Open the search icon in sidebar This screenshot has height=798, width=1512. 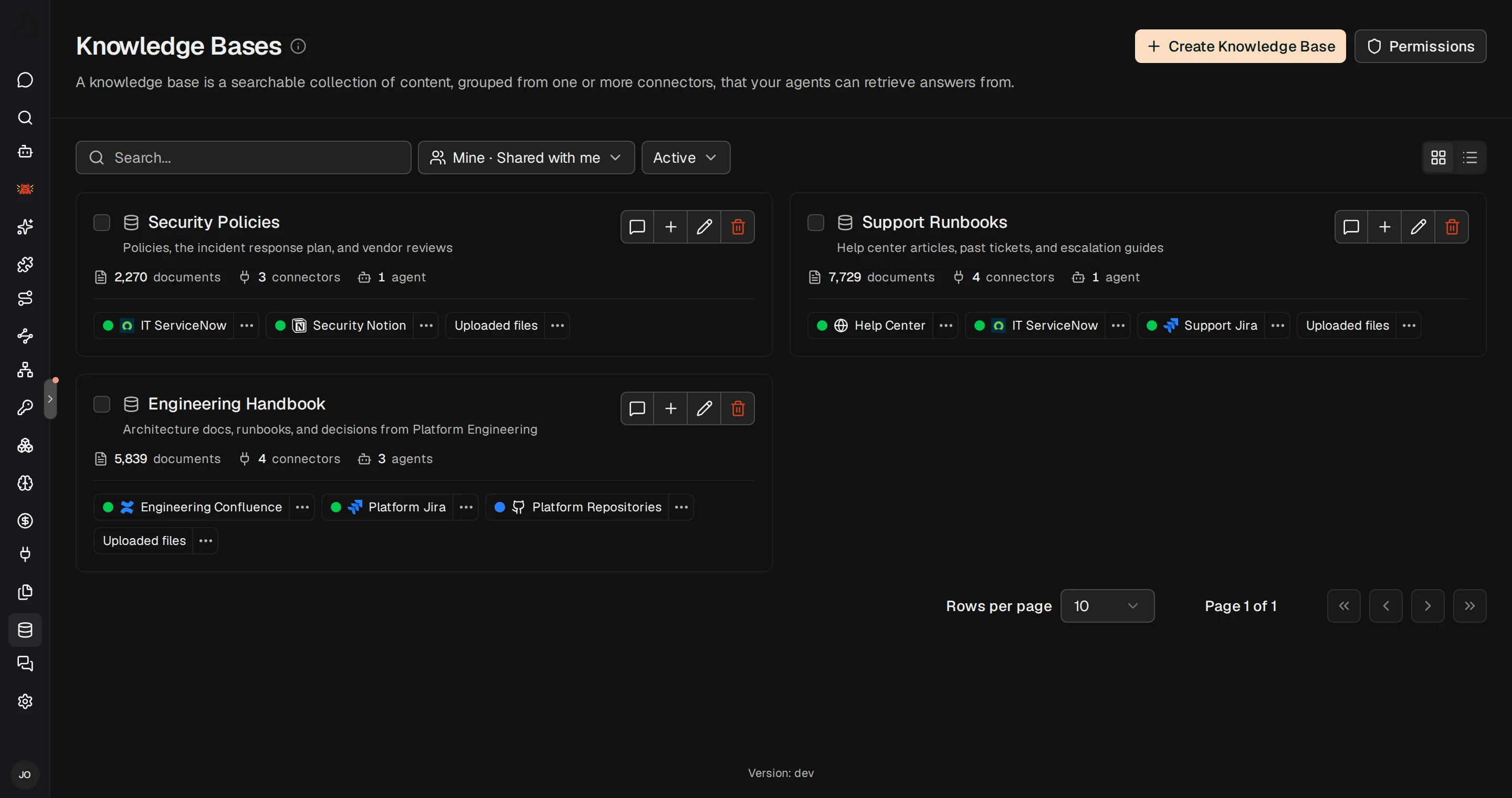(x=25, y=118)
